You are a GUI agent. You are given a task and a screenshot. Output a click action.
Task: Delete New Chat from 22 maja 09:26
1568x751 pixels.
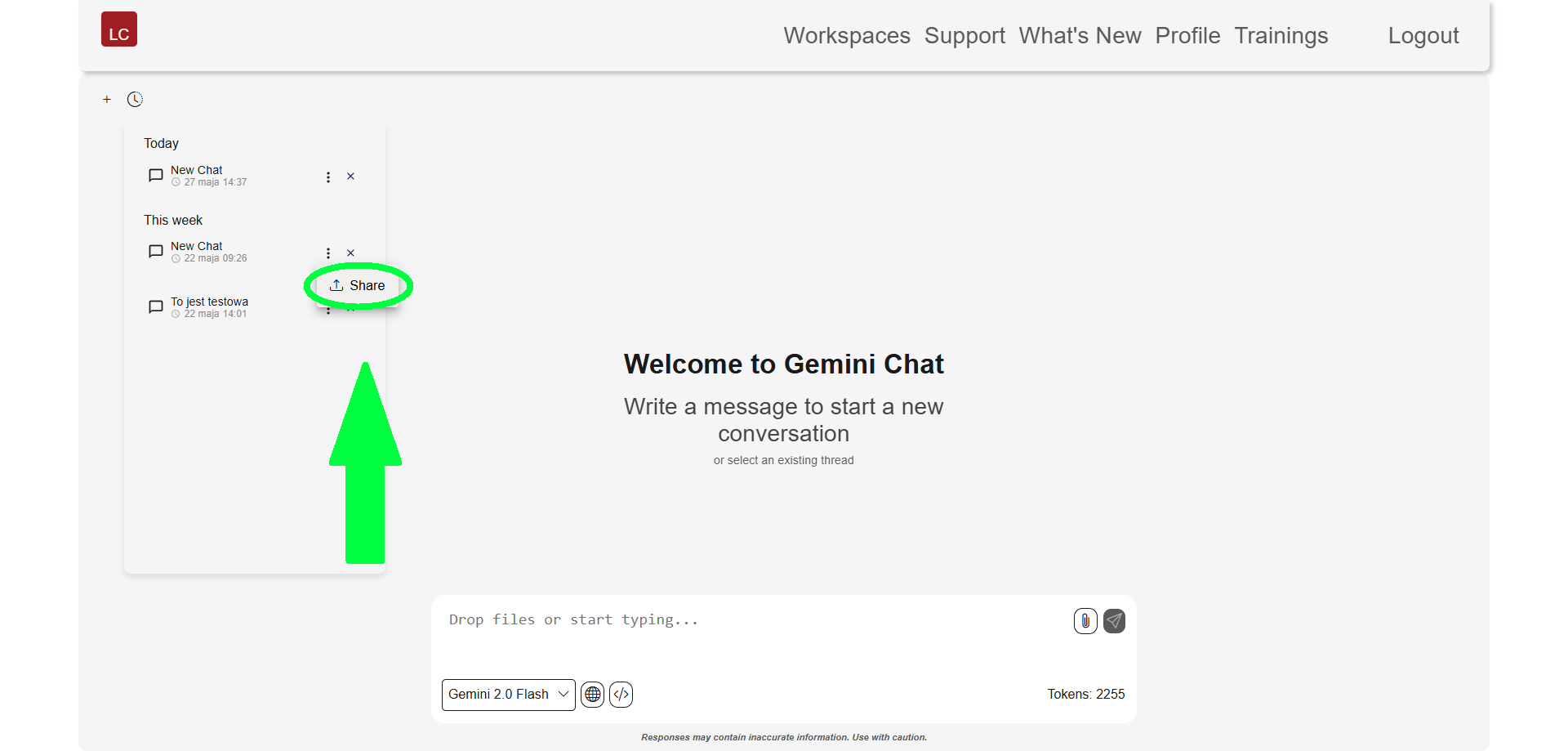(x=350, y=253)
